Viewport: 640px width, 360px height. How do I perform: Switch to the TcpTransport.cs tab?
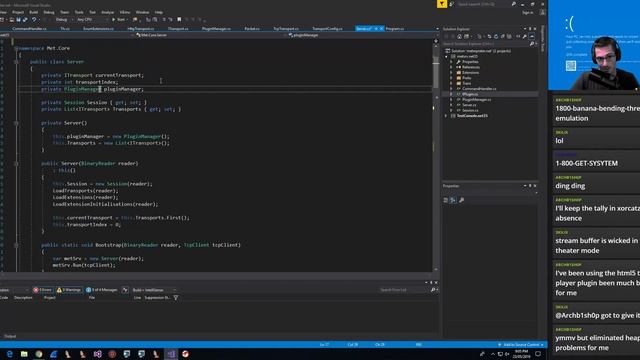click(286, 29)
